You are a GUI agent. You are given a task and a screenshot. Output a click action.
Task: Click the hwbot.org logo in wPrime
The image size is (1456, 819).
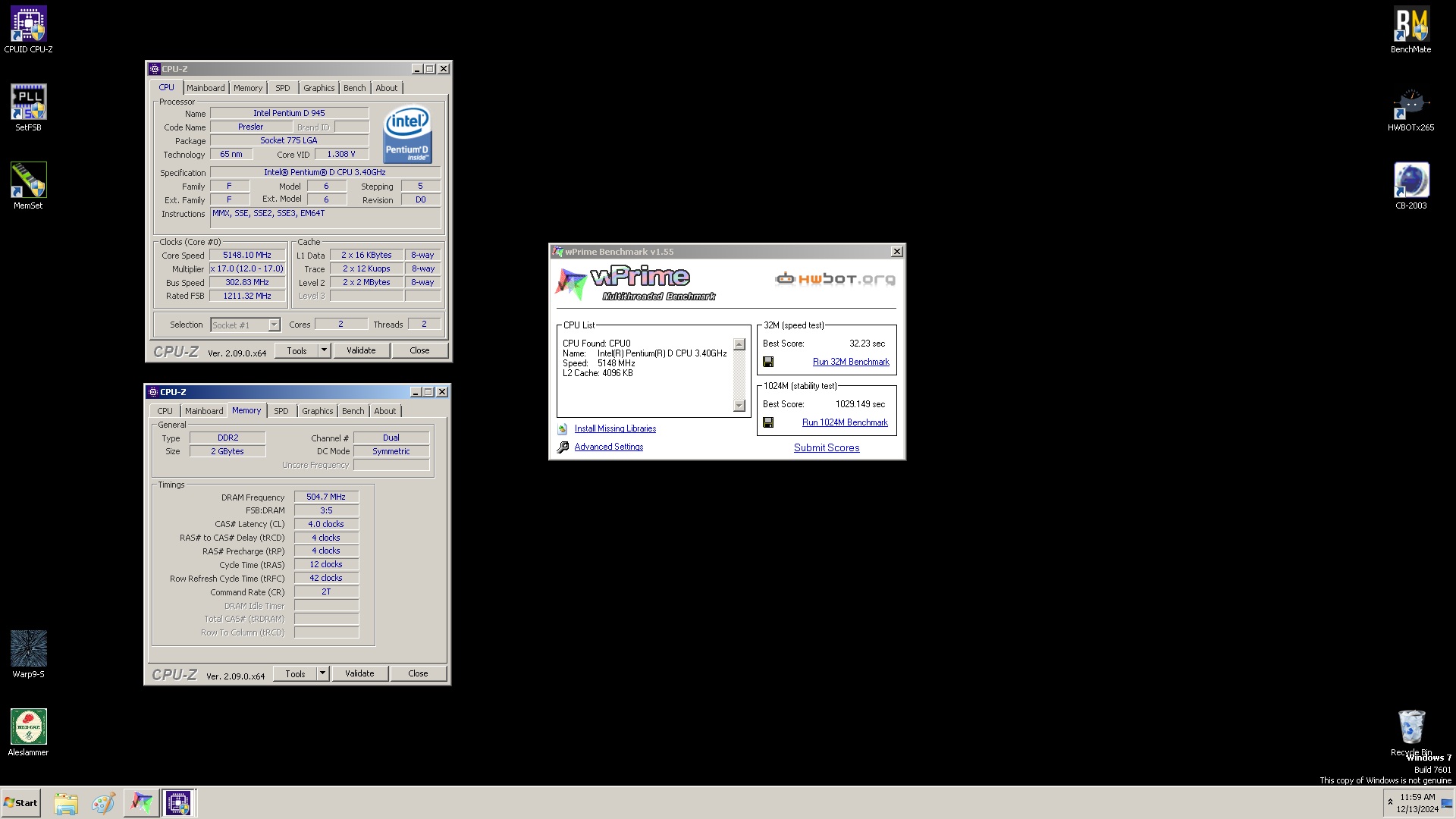835,279
